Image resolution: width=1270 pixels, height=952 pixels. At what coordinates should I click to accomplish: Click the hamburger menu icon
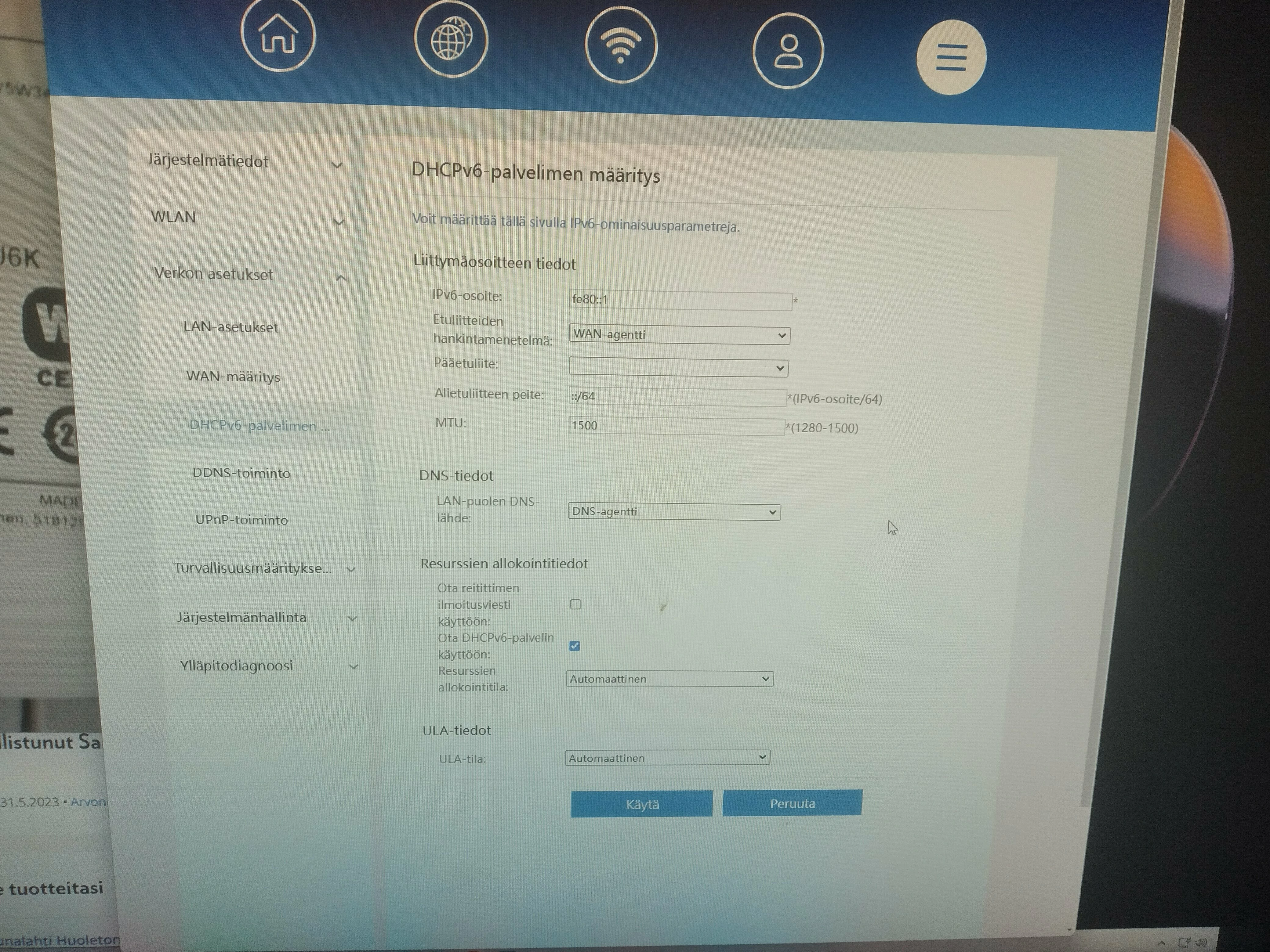pos(951,57)
